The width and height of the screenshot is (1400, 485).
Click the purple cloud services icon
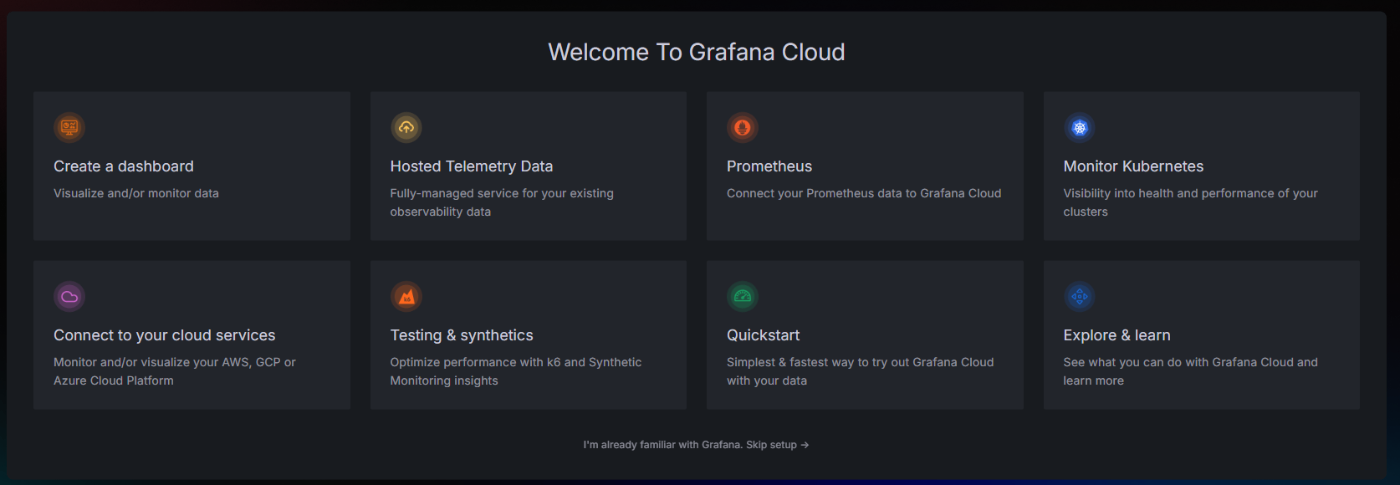pos(69,296)
